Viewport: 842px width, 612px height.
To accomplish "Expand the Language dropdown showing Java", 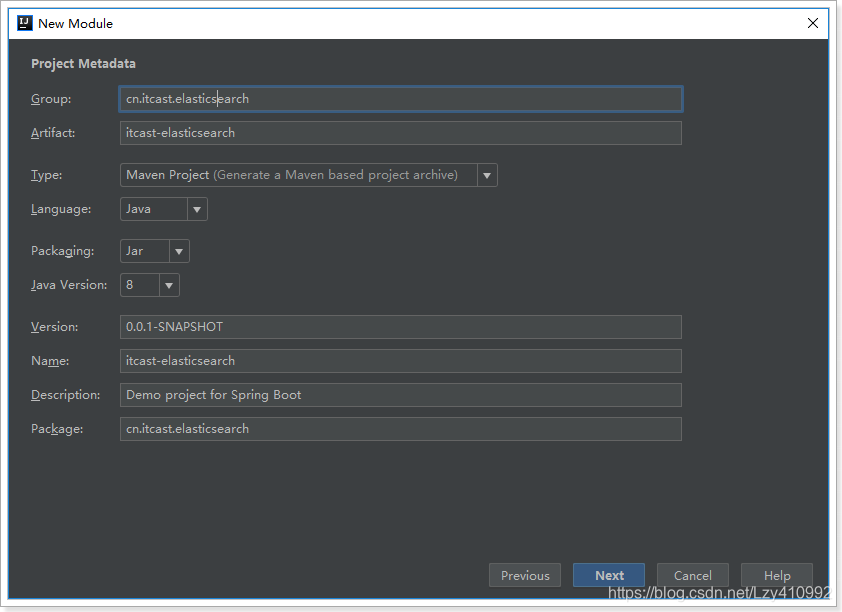I will tap(196, 209).
